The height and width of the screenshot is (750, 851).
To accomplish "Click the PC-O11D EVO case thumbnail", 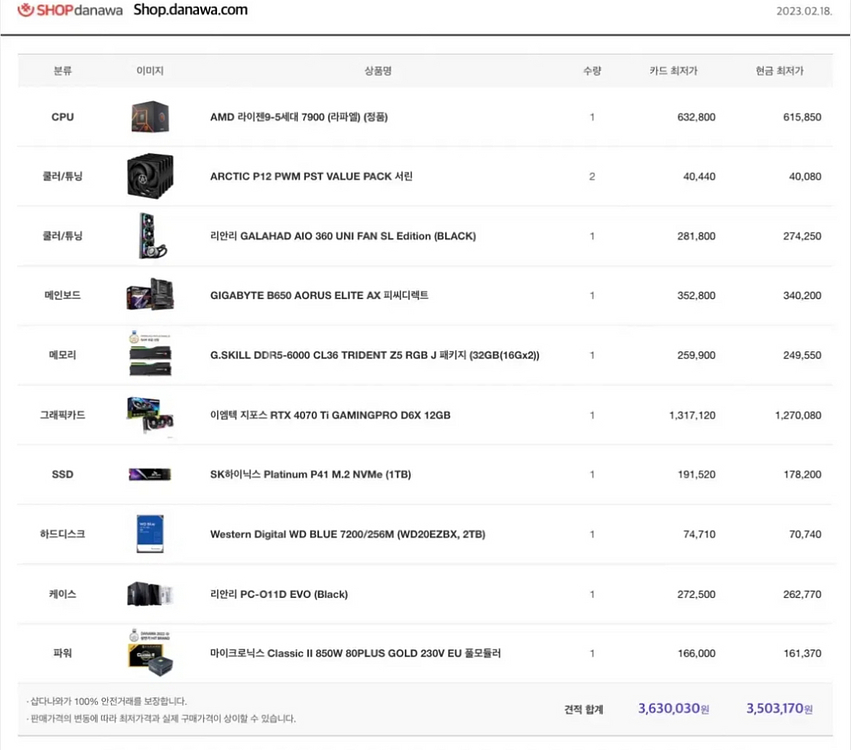I will pos(150,594).
